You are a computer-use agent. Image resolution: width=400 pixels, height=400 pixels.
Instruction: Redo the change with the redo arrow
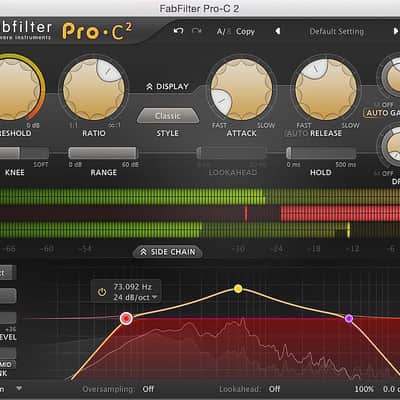(197, 31)
